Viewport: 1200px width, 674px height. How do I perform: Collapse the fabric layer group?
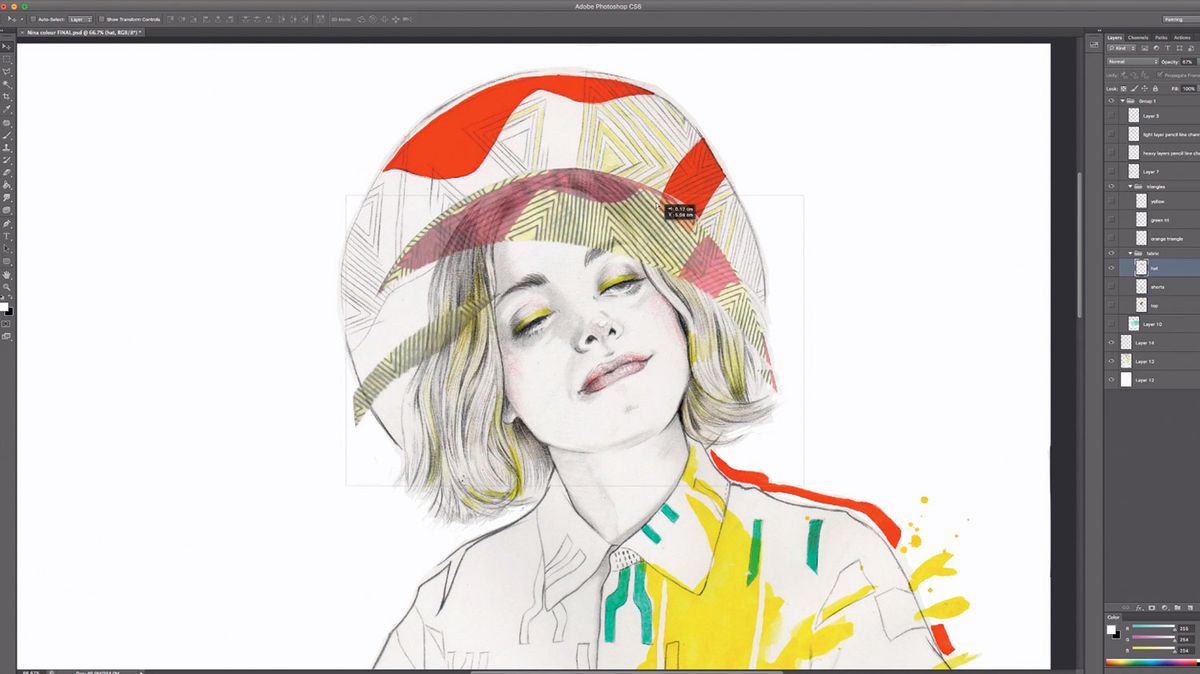pyautogui.click(x=1131, y=254)
